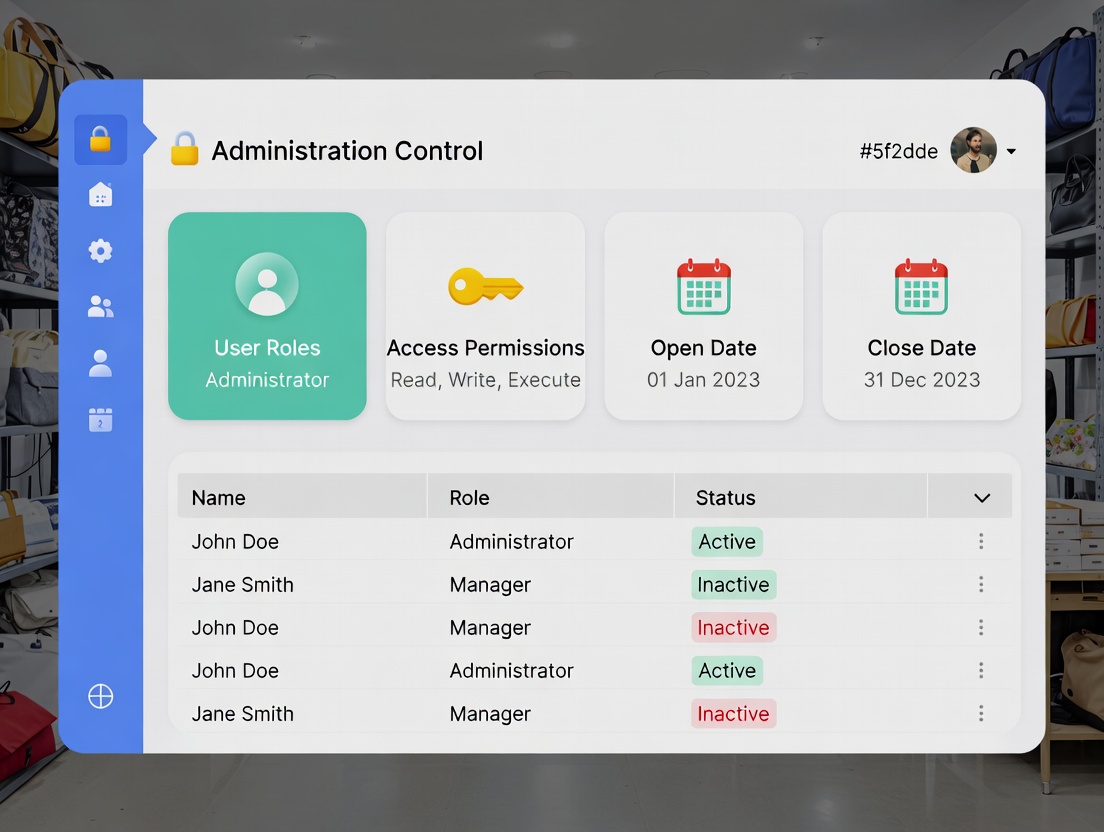Open settings gear in sidebar
Screen dimensions: 1104x832
(x=100, y=251)
